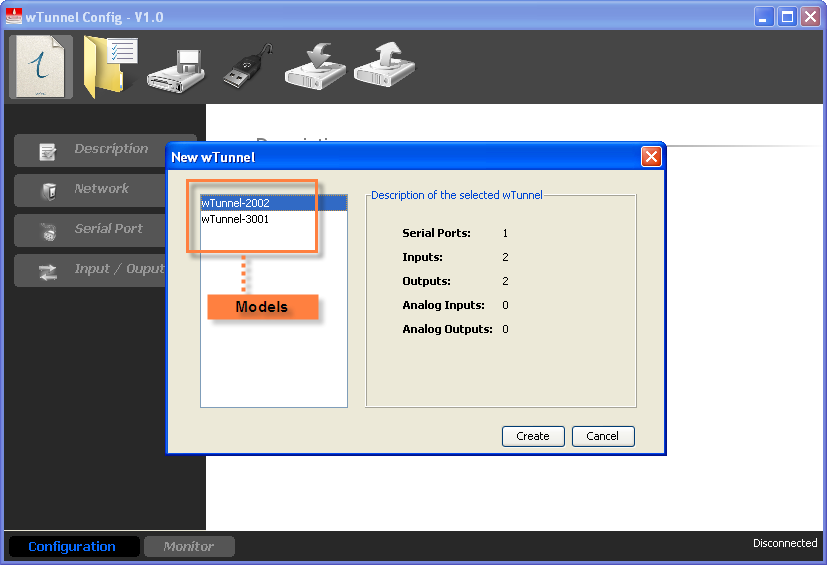
Task: Open the folder icon in the toolbar
Action: coord(109,68)
